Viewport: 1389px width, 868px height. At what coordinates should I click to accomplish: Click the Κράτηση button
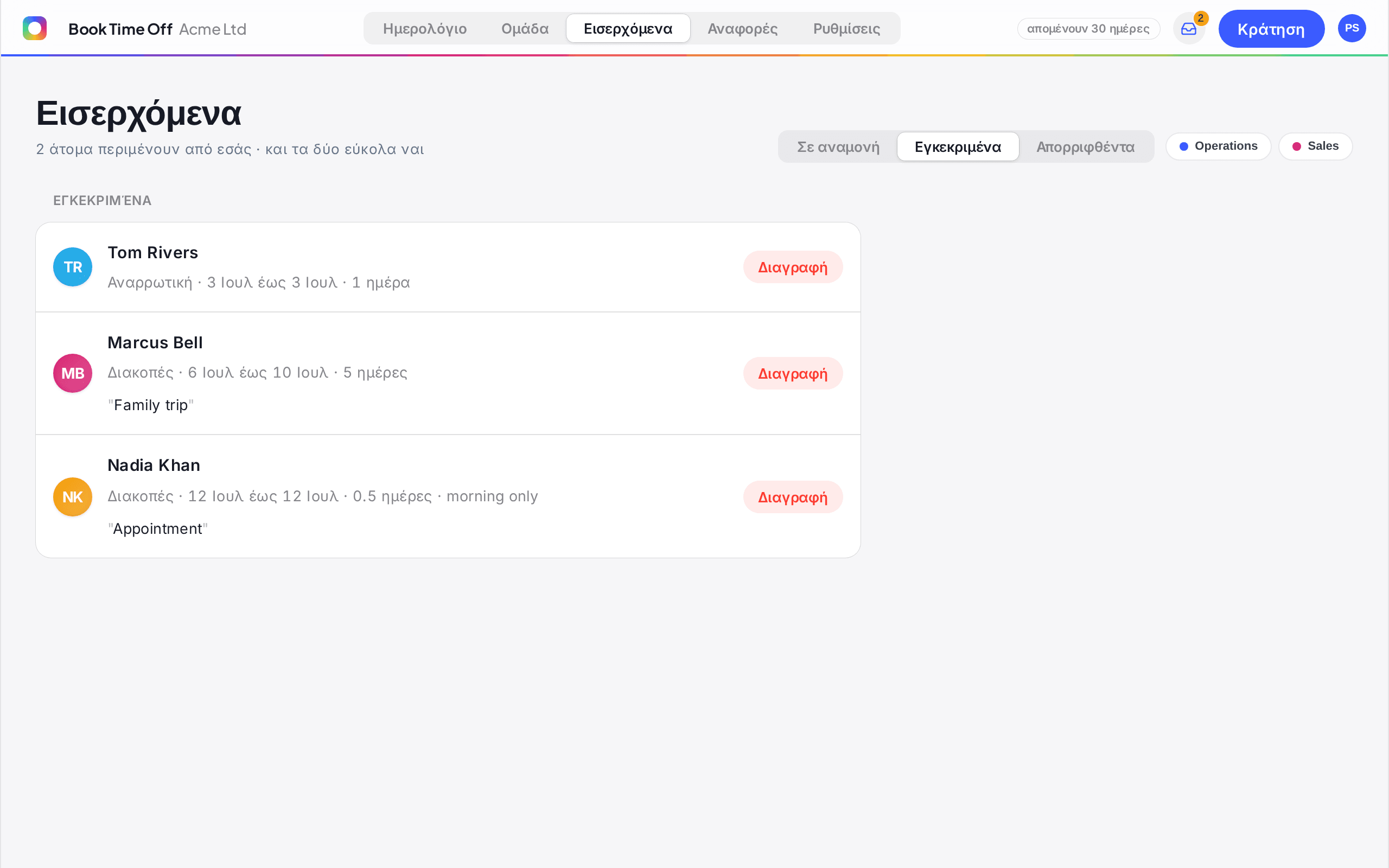click(x=1271, y=29)
